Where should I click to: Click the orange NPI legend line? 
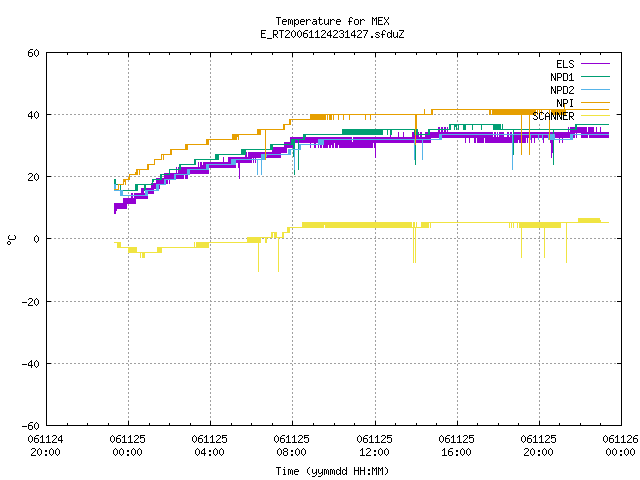(595, 103)
